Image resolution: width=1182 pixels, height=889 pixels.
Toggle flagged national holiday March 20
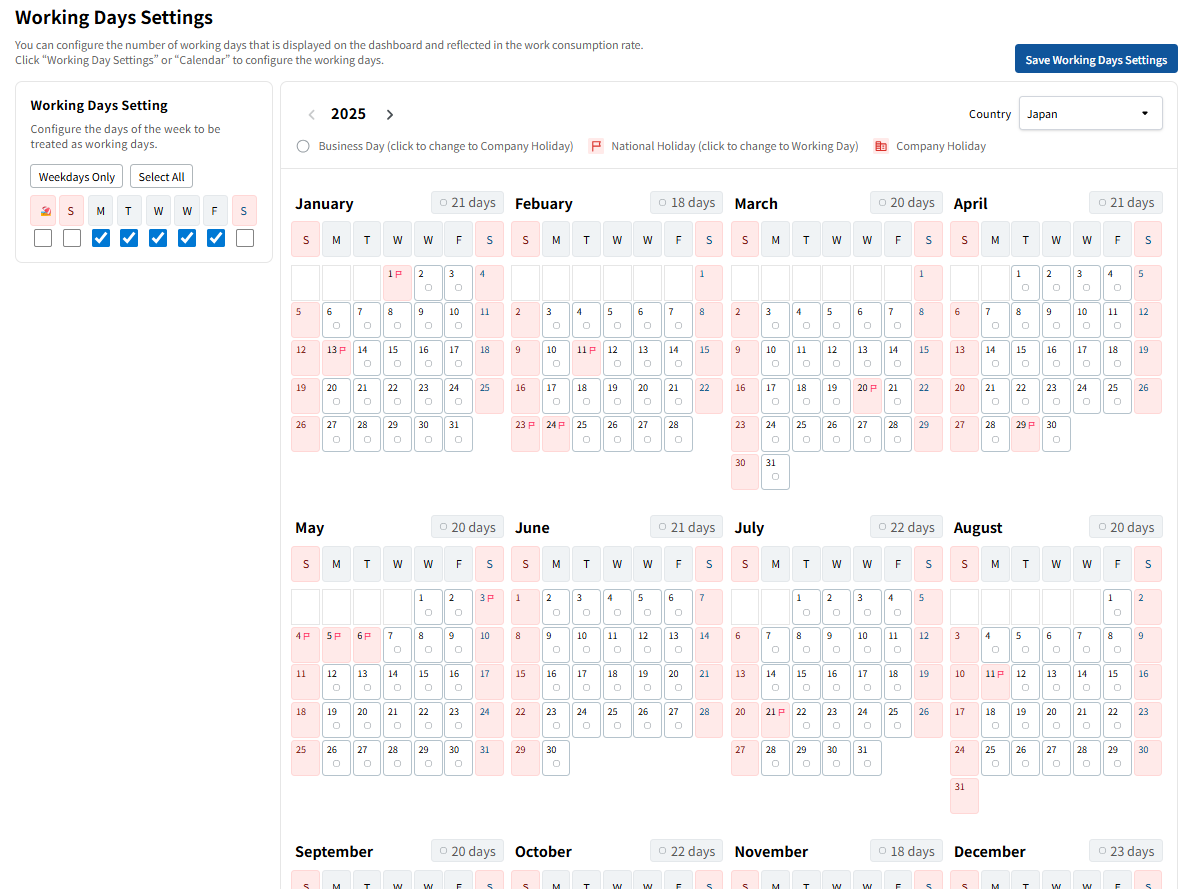click(x=867, y=396)
